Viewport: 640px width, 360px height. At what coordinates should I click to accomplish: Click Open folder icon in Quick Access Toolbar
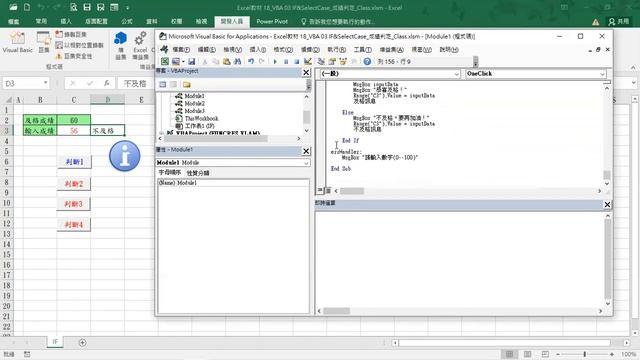click(13, 7)
